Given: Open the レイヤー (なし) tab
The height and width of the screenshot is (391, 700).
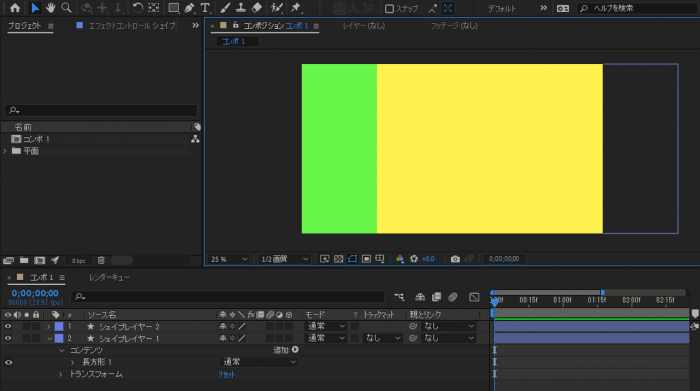Looking at the screenshot, I should [363, 26].
